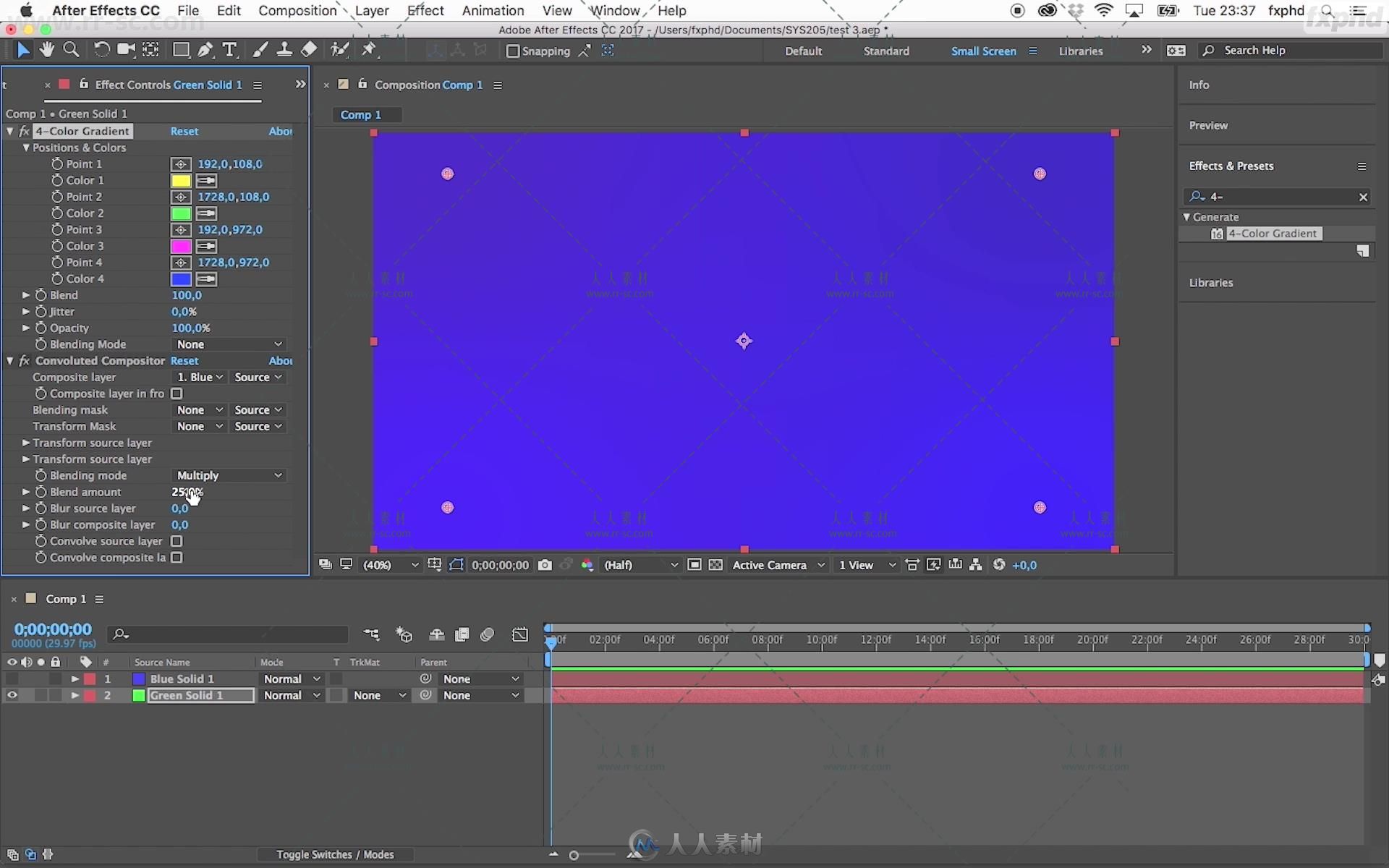Open the Preview panel
This screenshot has width=1389, height=868.
pos(1208,125)
